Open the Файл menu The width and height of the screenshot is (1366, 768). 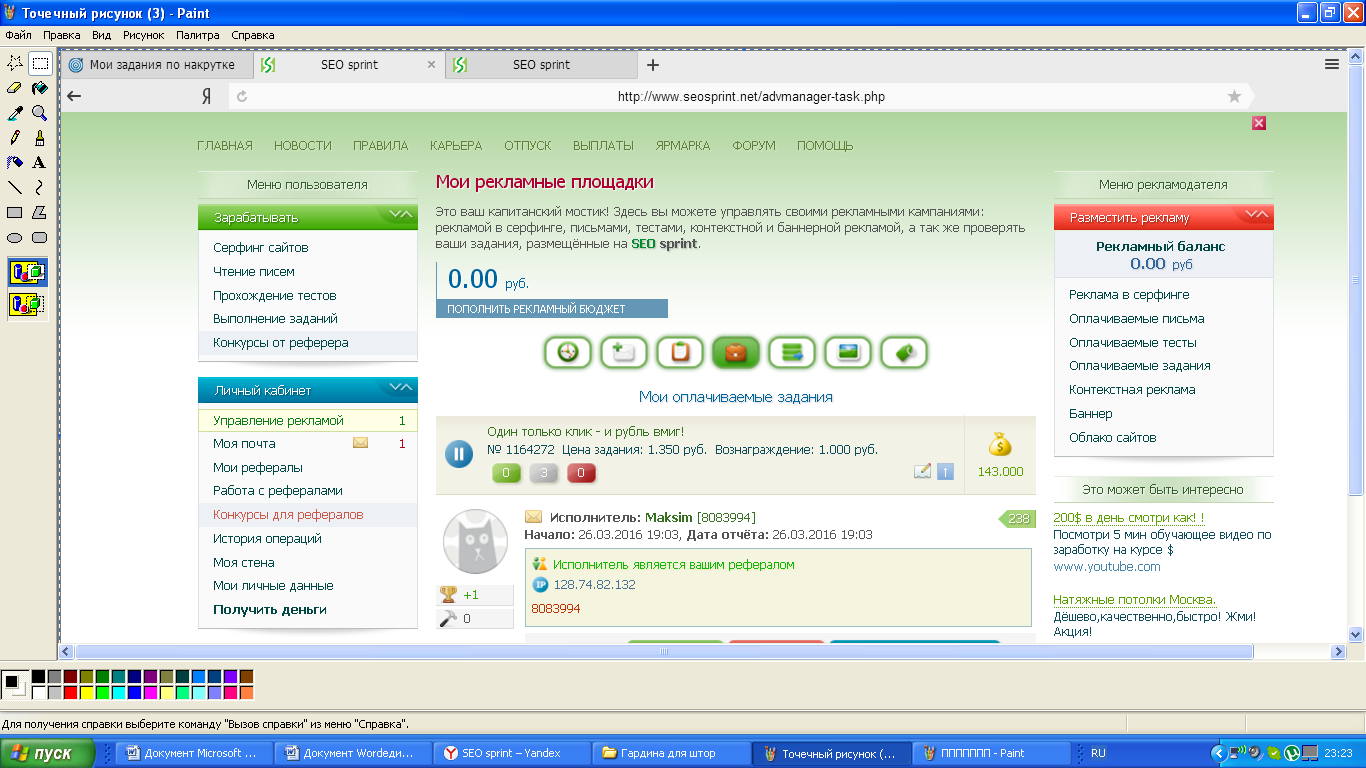pos(18,35)
